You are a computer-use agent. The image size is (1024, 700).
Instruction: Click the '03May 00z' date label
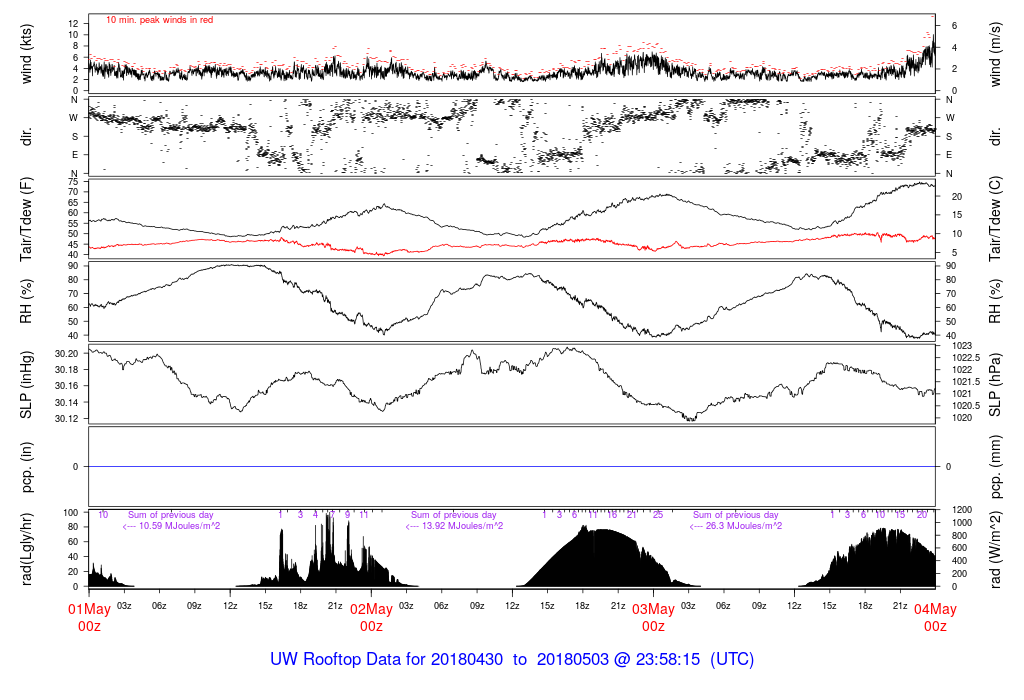pyautogui.click(x=653, y=618)
